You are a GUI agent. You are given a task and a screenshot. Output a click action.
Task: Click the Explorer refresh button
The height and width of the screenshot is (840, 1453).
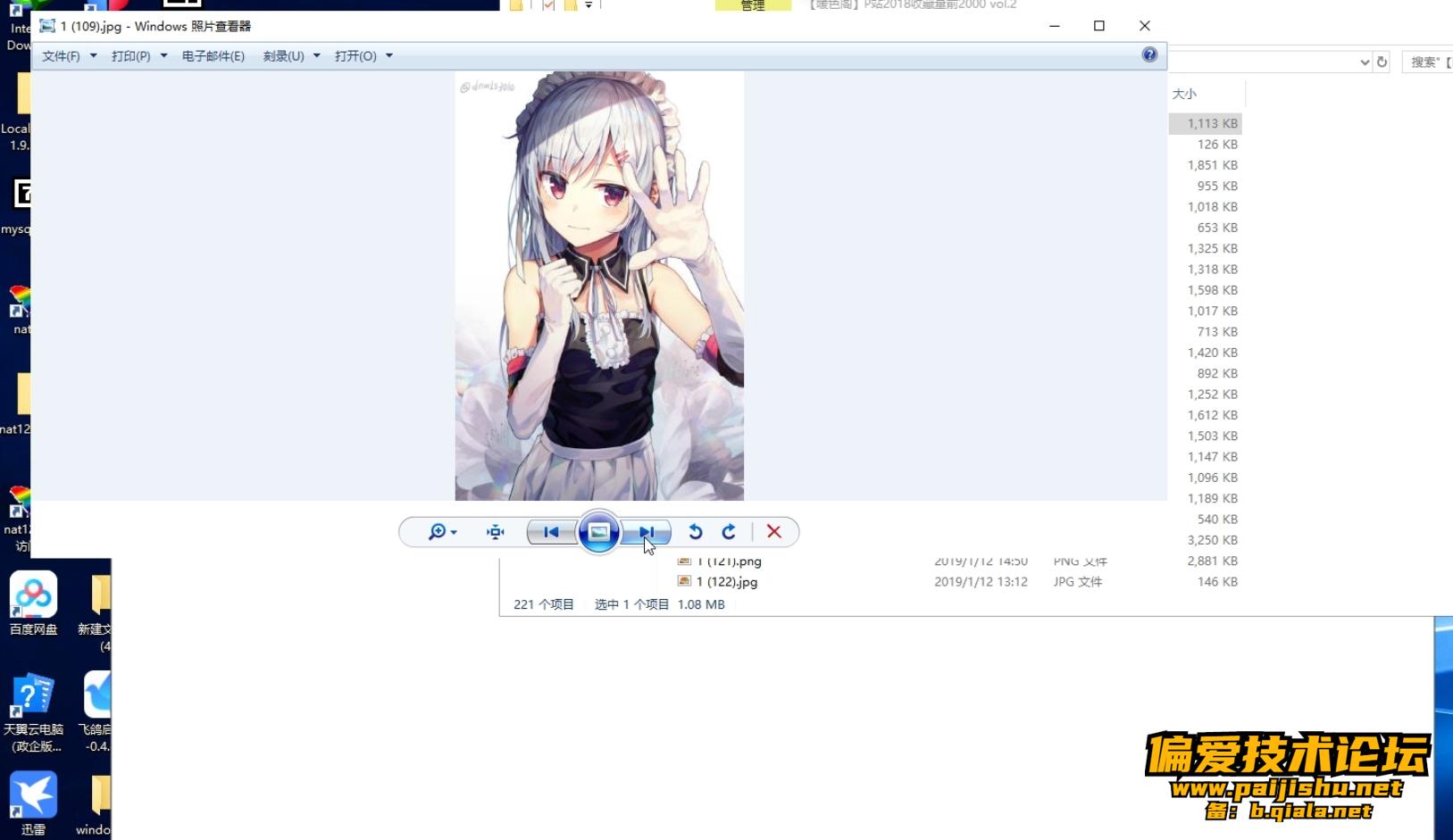coord(1382,62)
